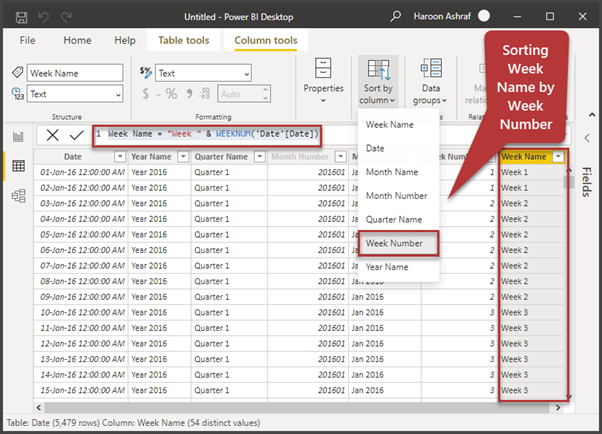
Task: Edit the column name field Week Name
Action: [x=75, y=73]
